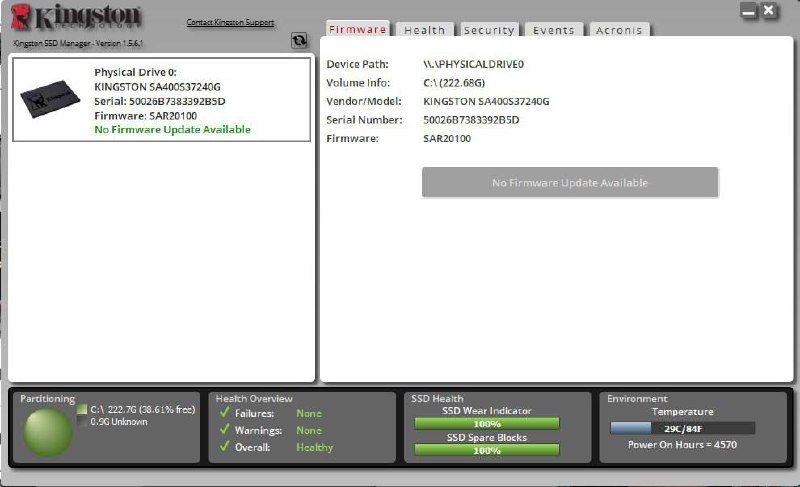Screen dimensions: 800x487
Task: Click the Failures: None status
Action: coord(309,413)
